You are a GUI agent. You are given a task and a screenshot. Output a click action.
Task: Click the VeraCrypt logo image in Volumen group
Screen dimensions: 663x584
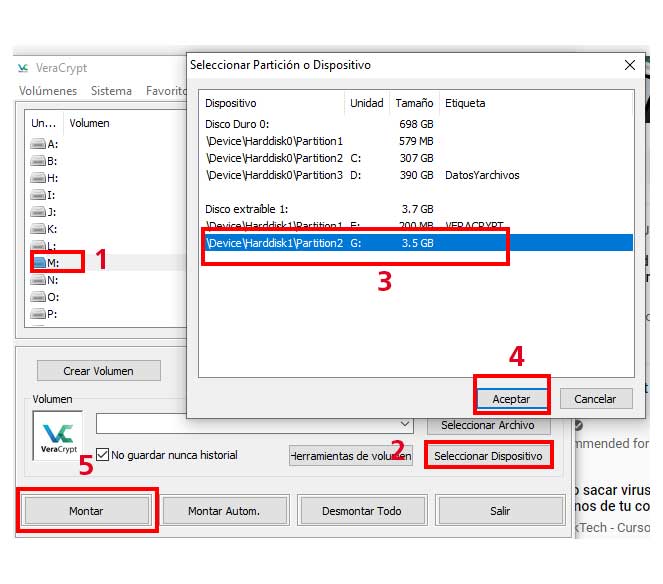pyautogui.click(x=58, y=436)
